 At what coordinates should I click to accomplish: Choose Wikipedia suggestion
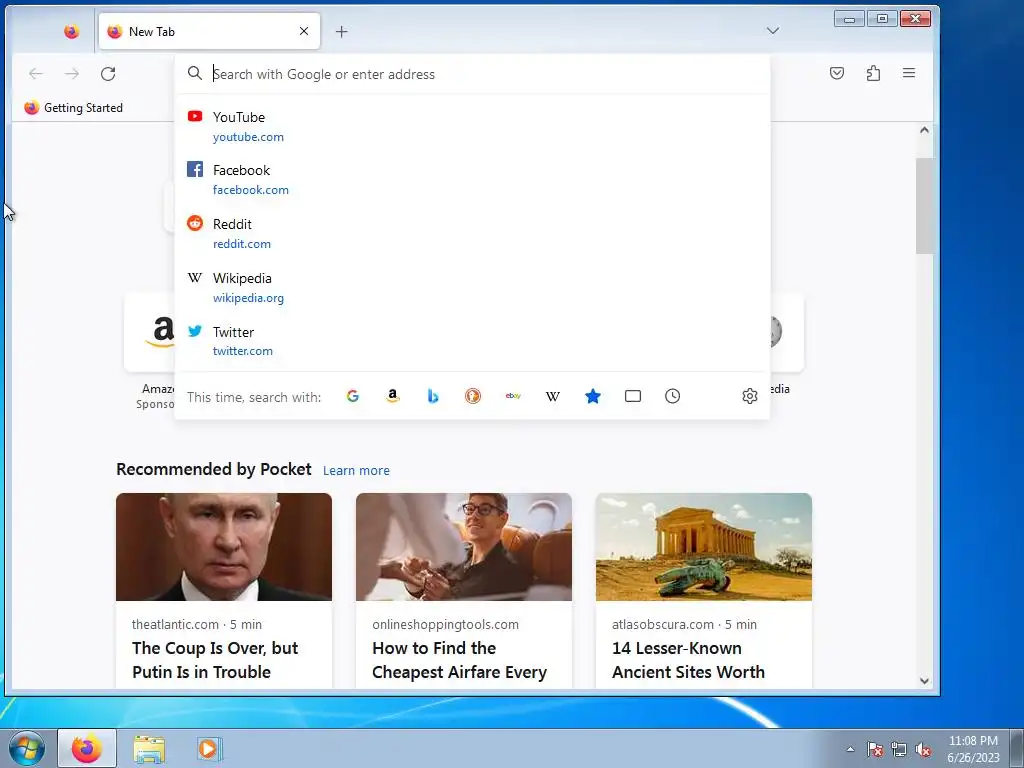472,287
